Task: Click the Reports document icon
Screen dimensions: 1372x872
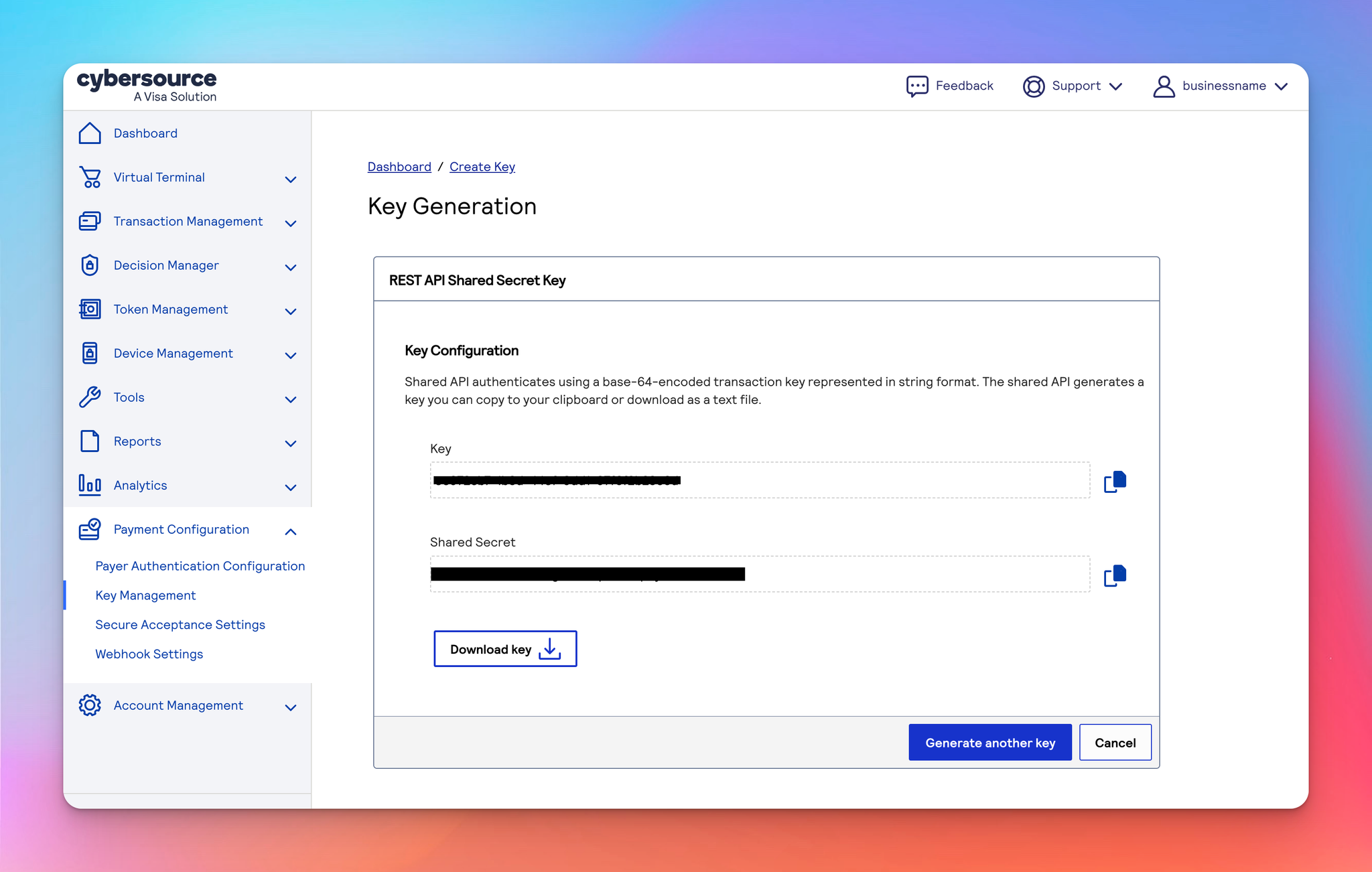Action: click(x=90, y=441)
